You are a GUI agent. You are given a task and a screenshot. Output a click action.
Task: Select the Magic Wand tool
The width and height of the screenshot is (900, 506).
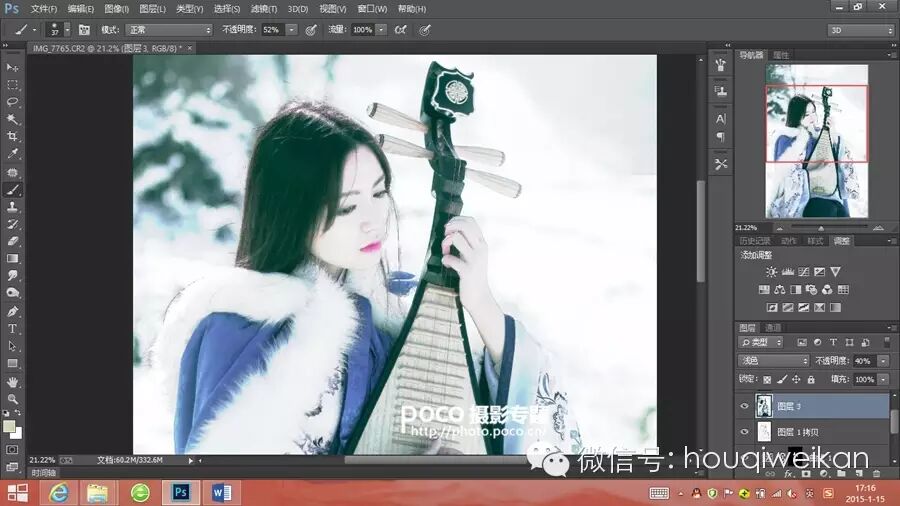click(12, 119)
